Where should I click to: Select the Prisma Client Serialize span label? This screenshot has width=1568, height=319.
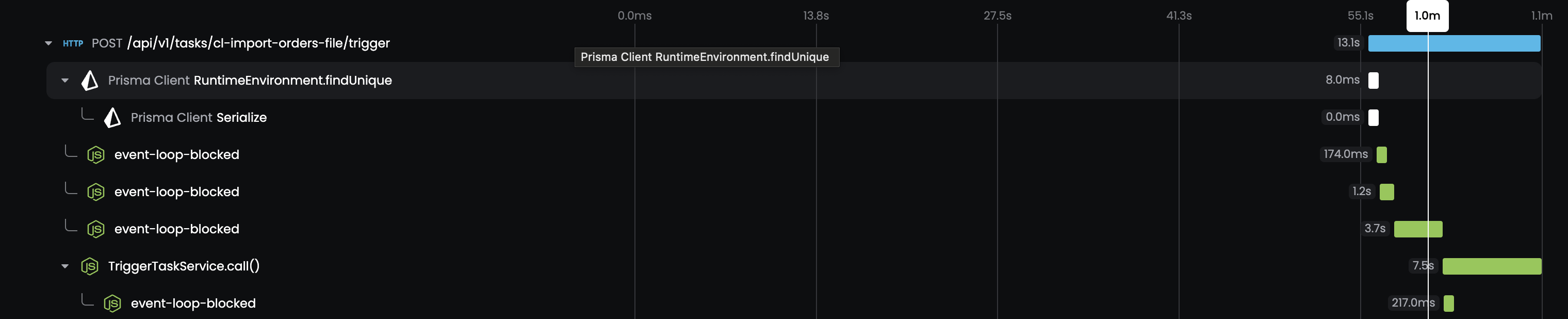199,118
